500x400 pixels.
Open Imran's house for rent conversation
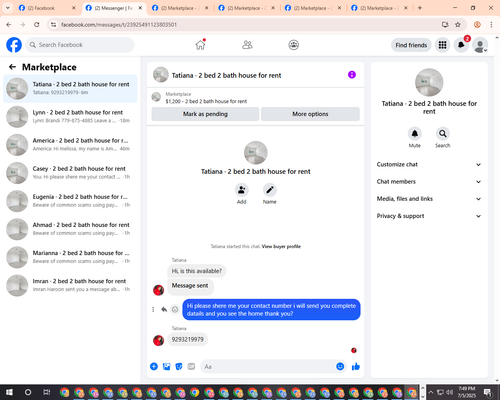pos(70,285)
